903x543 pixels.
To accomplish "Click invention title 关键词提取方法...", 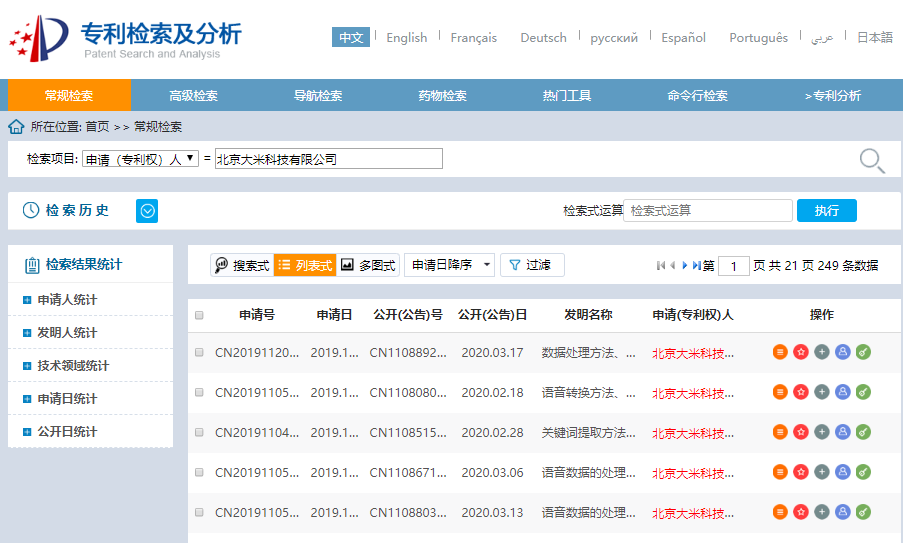I will click(588, 432).
